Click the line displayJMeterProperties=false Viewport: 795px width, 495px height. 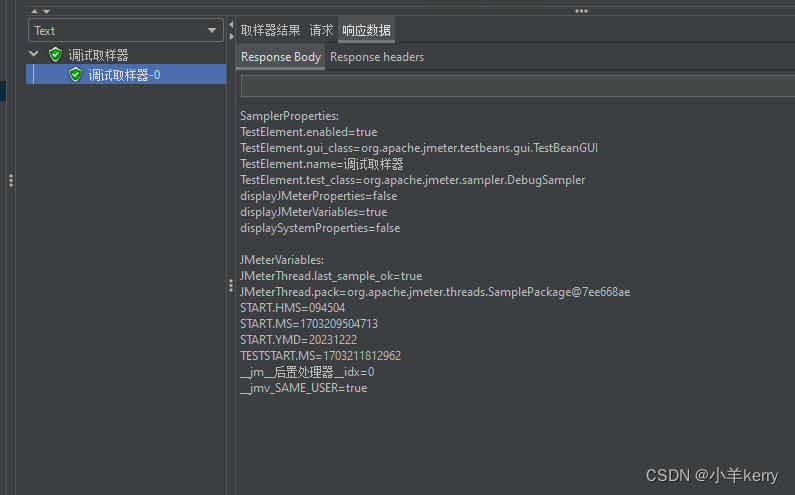pyautogui.click(x=318, y=196)
